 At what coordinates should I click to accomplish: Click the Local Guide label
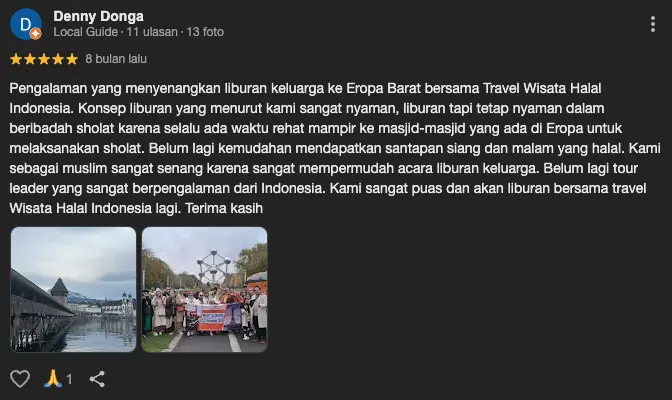(85, 32)
